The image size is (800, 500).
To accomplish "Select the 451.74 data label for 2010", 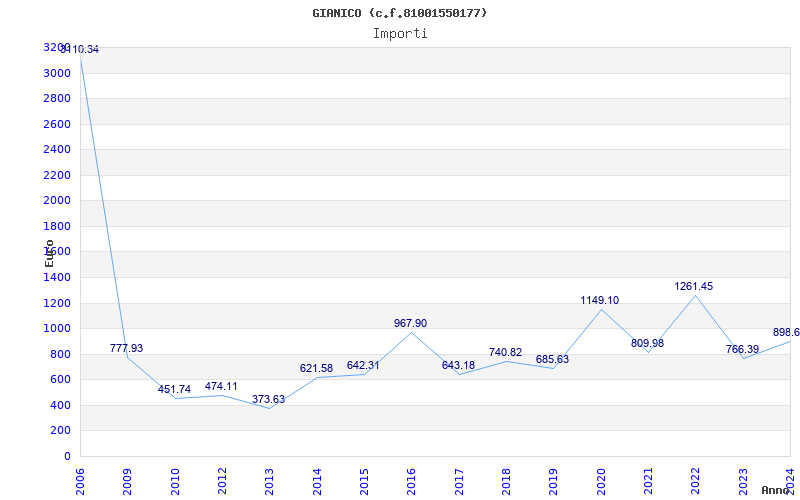I will [174, 389].
